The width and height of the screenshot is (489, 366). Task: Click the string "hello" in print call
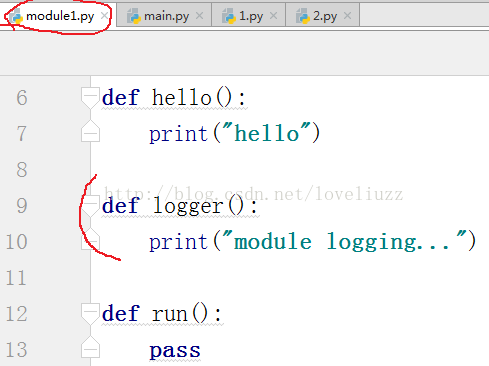click(x=267, y=133)
